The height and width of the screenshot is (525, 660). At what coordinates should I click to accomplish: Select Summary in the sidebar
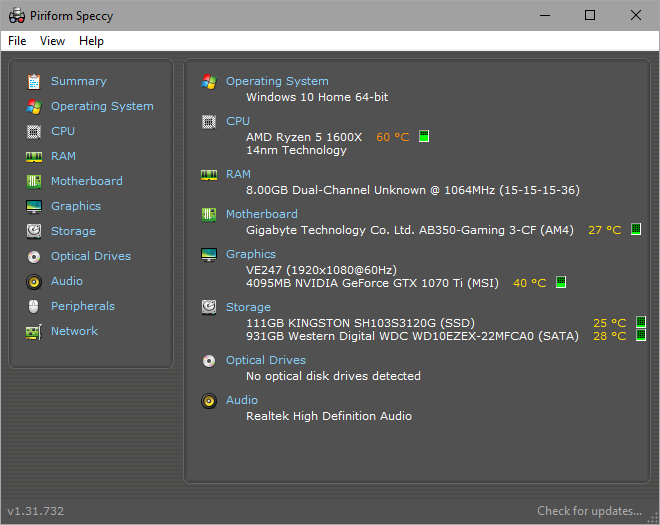point(79,81)
